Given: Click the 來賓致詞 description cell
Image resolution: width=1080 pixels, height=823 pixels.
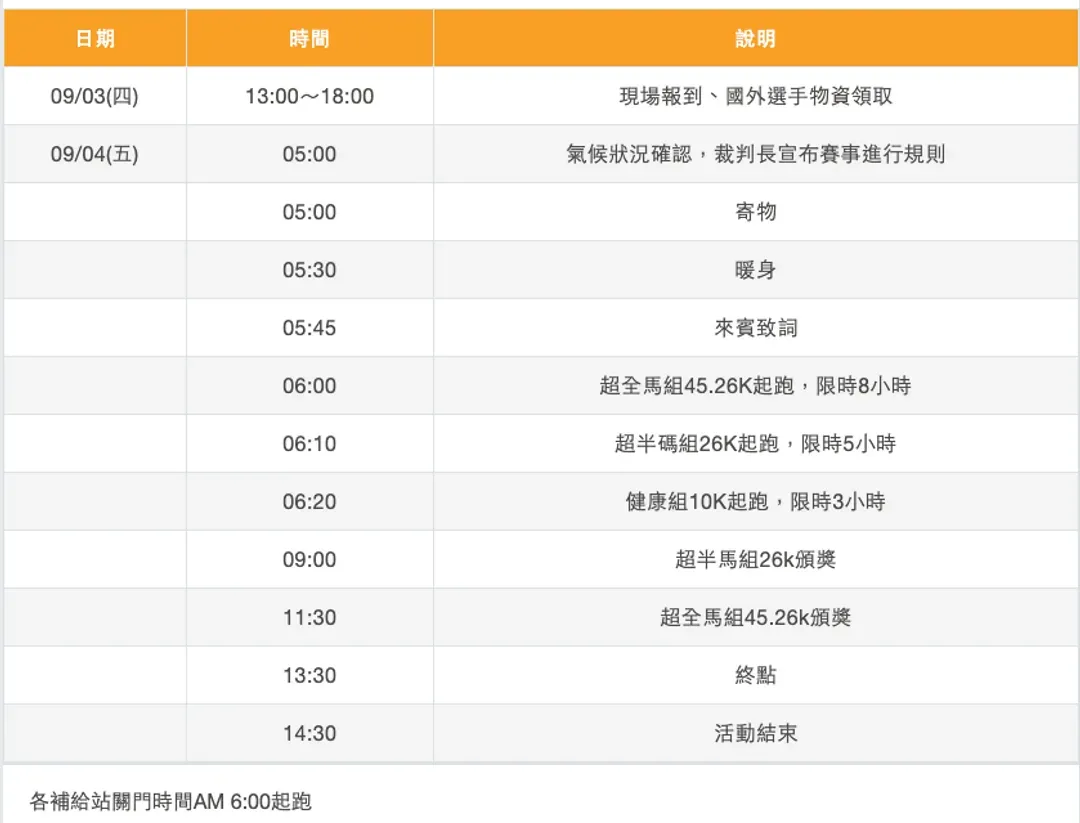Looking at the screenshot, I should click(x=755, y=329).
